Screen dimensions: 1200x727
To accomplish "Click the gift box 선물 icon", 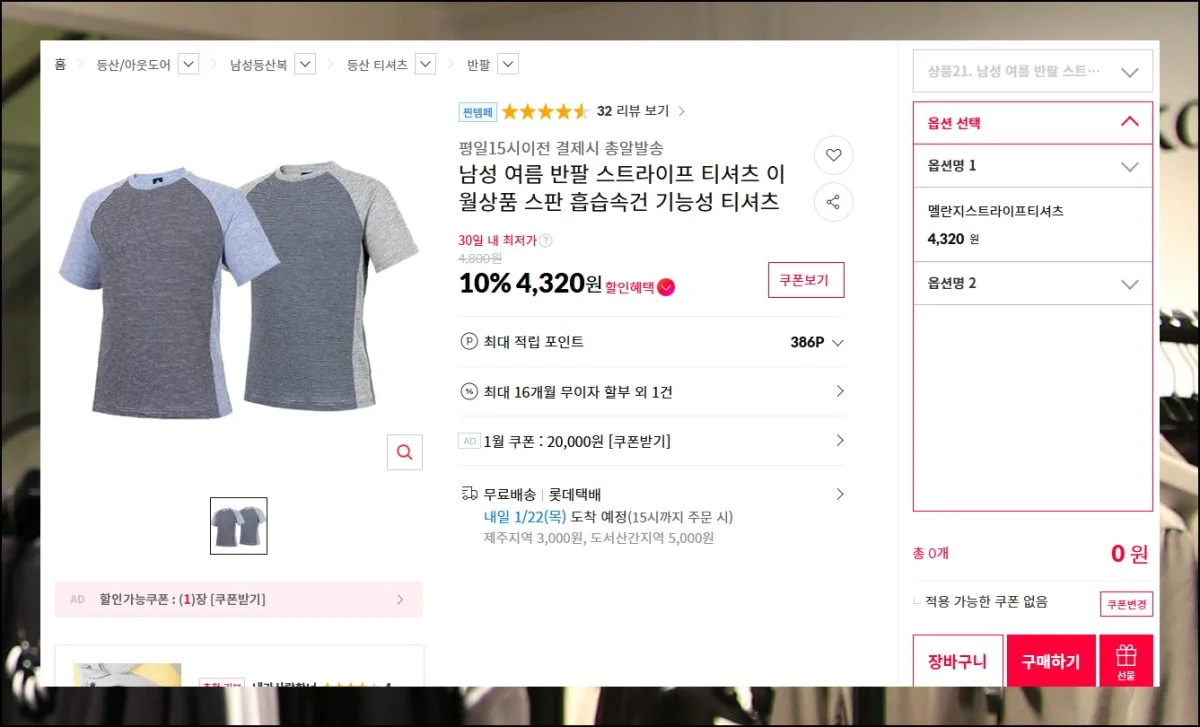I will coord(1127,661).
